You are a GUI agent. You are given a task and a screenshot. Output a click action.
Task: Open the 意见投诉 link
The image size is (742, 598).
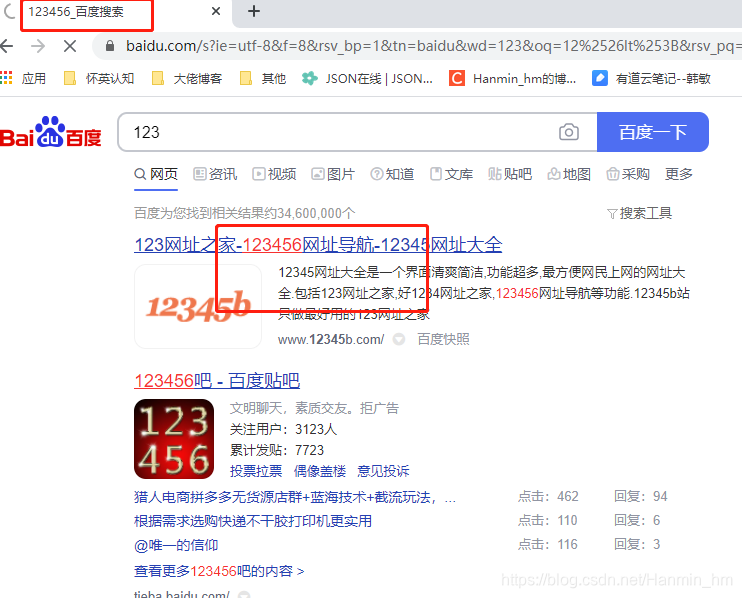point(383,471)
